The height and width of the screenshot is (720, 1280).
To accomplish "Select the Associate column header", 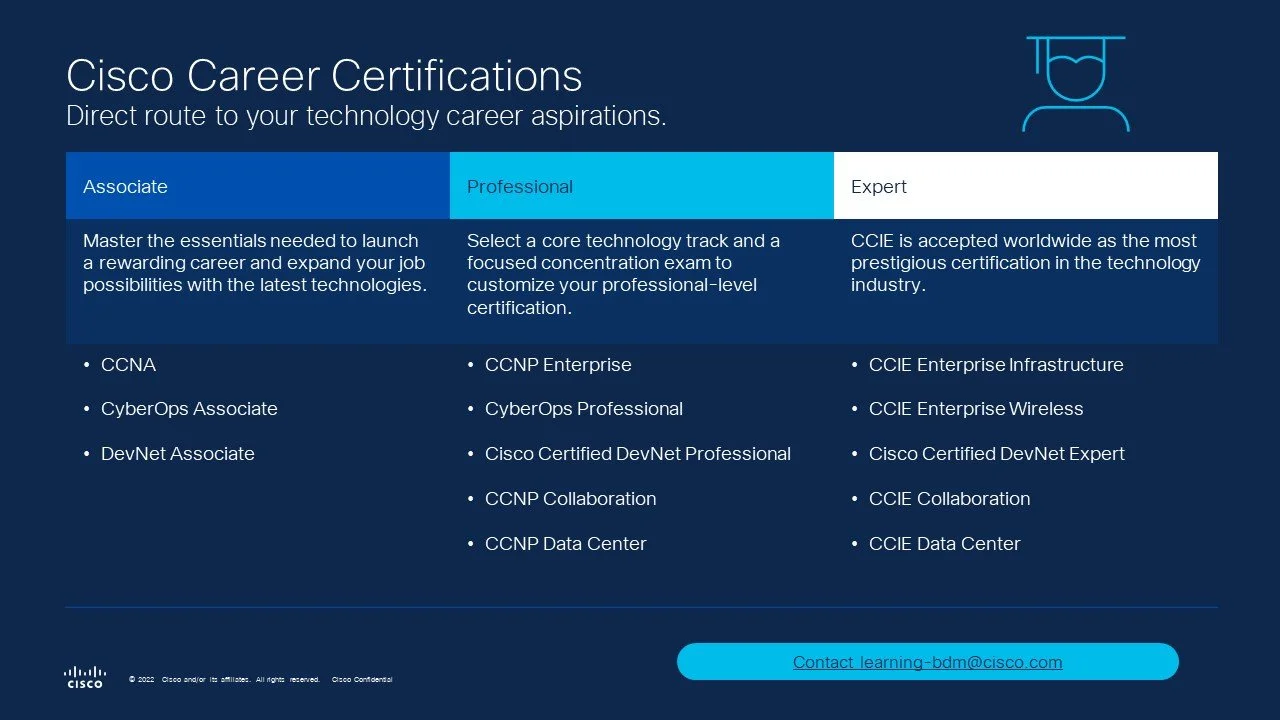I will (258, 186).
